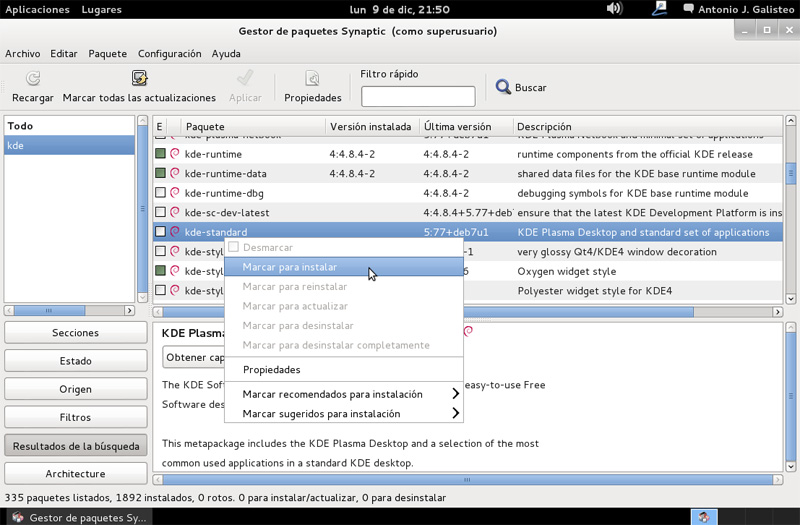Click the Aplicar checkmark icon
The image size is (800, 525).
tap(245, 78)
